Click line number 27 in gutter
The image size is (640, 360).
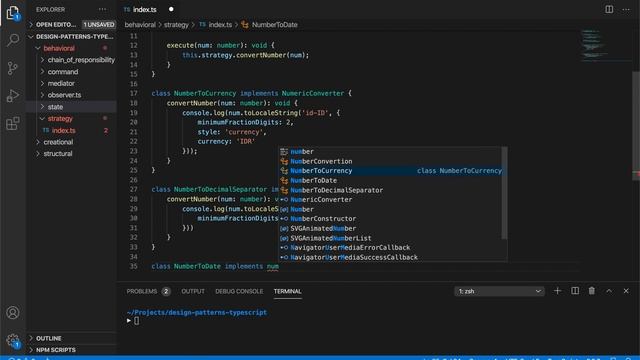(133, 190)
